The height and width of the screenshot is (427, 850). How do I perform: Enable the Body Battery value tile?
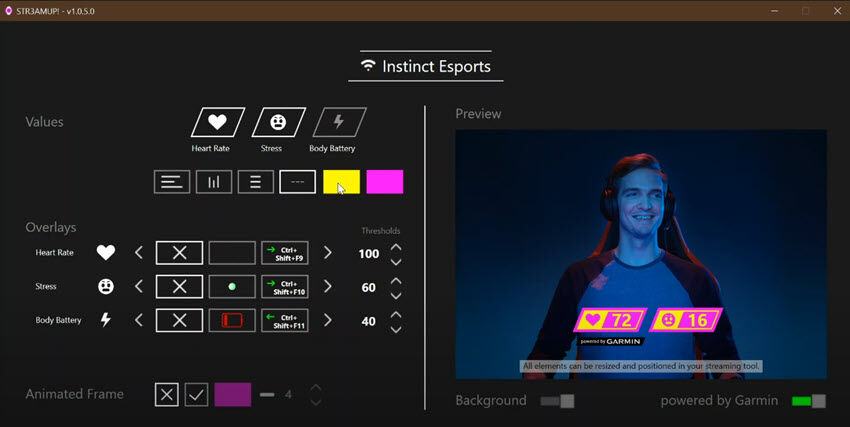[x=339, y=122]
